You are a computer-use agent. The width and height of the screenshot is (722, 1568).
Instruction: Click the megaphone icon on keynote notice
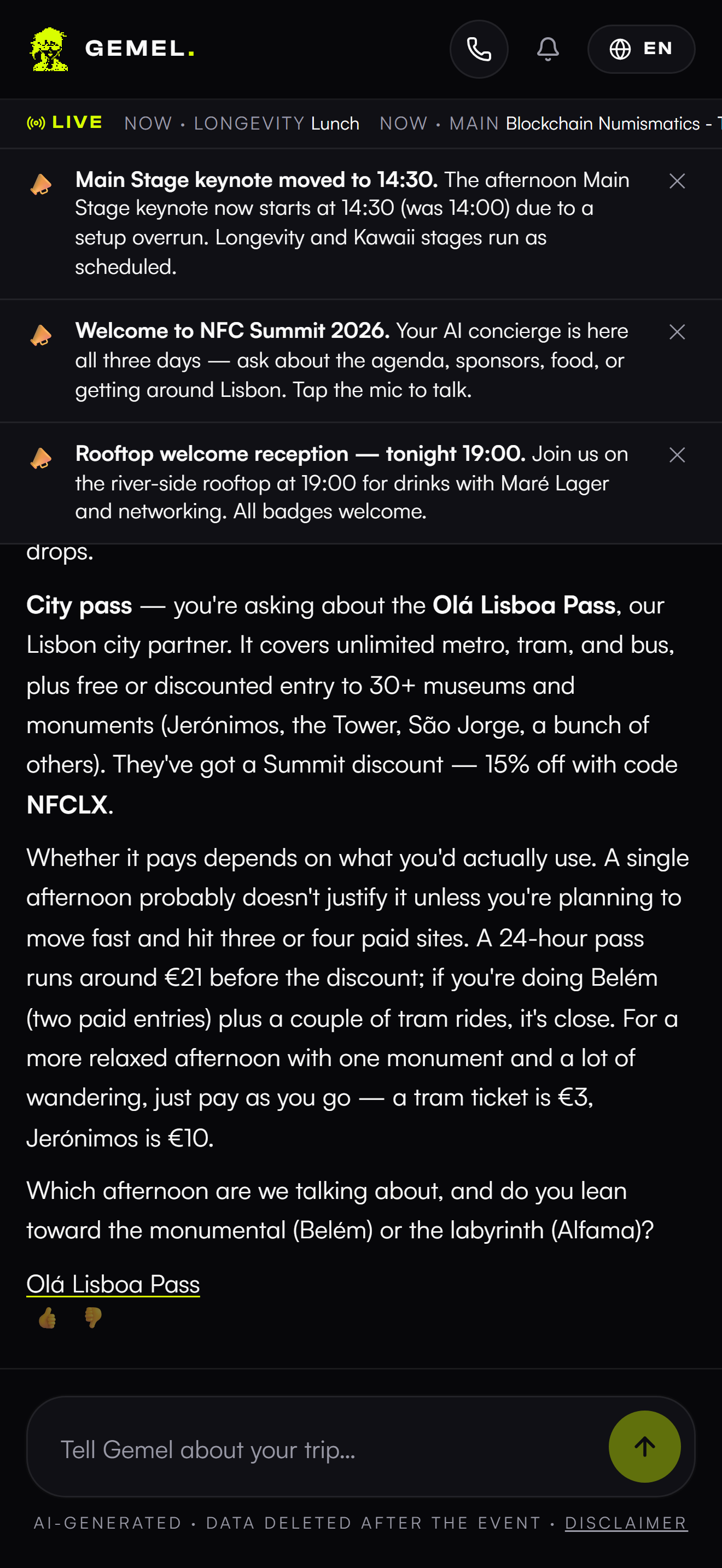pyautogui.click(x=41, y=184)
